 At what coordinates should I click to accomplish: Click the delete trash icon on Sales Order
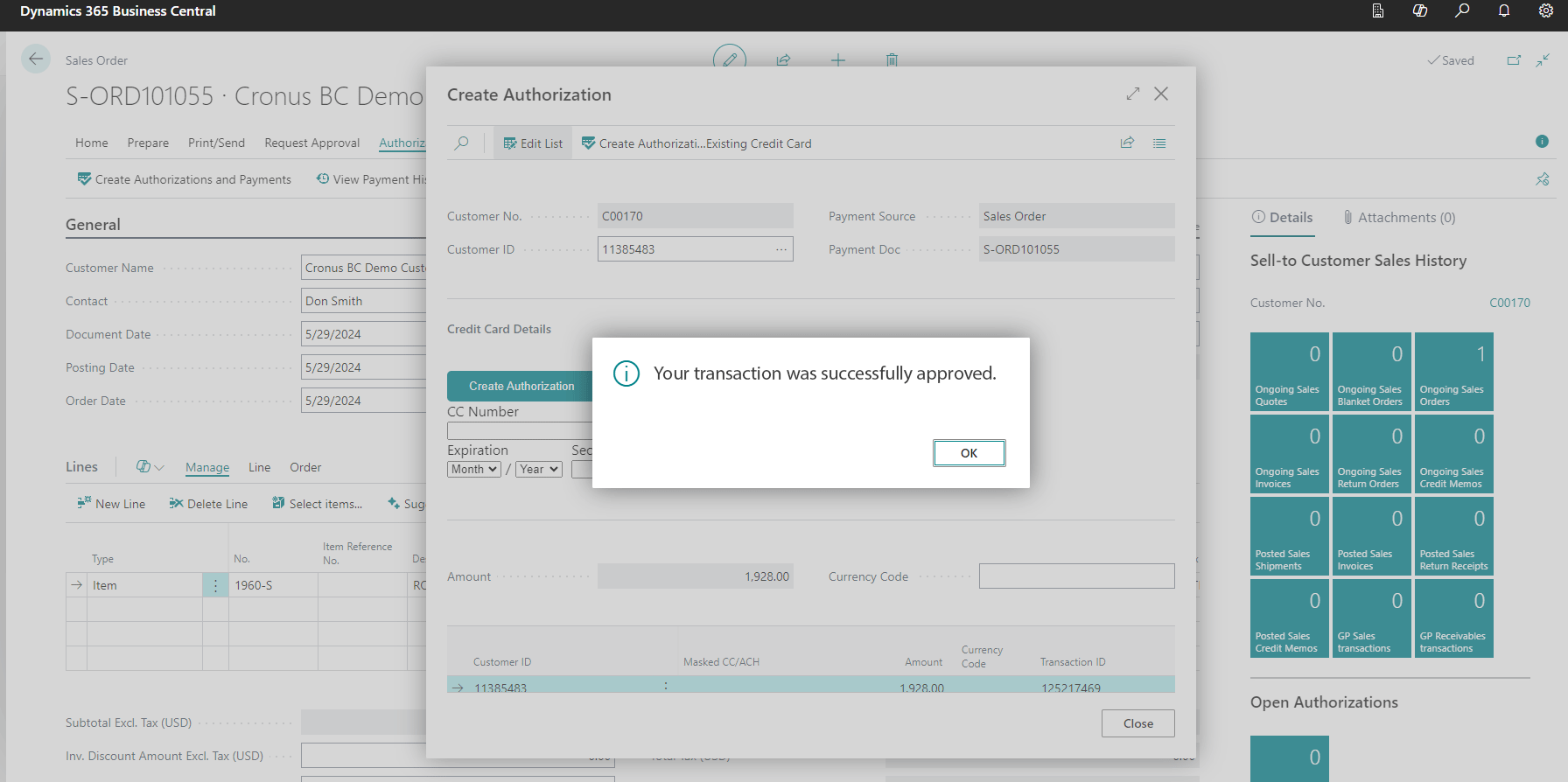[892, 60]
